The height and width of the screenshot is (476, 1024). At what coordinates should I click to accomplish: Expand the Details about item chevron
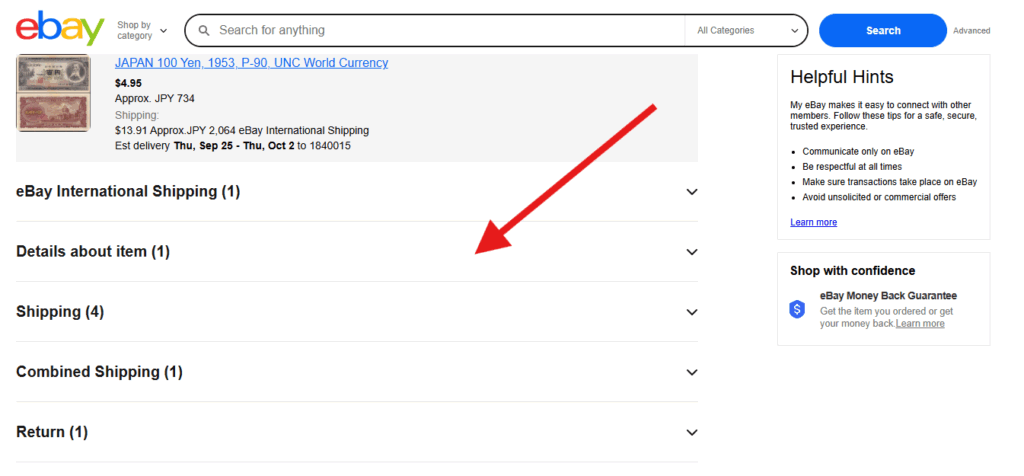pos(691,252)
